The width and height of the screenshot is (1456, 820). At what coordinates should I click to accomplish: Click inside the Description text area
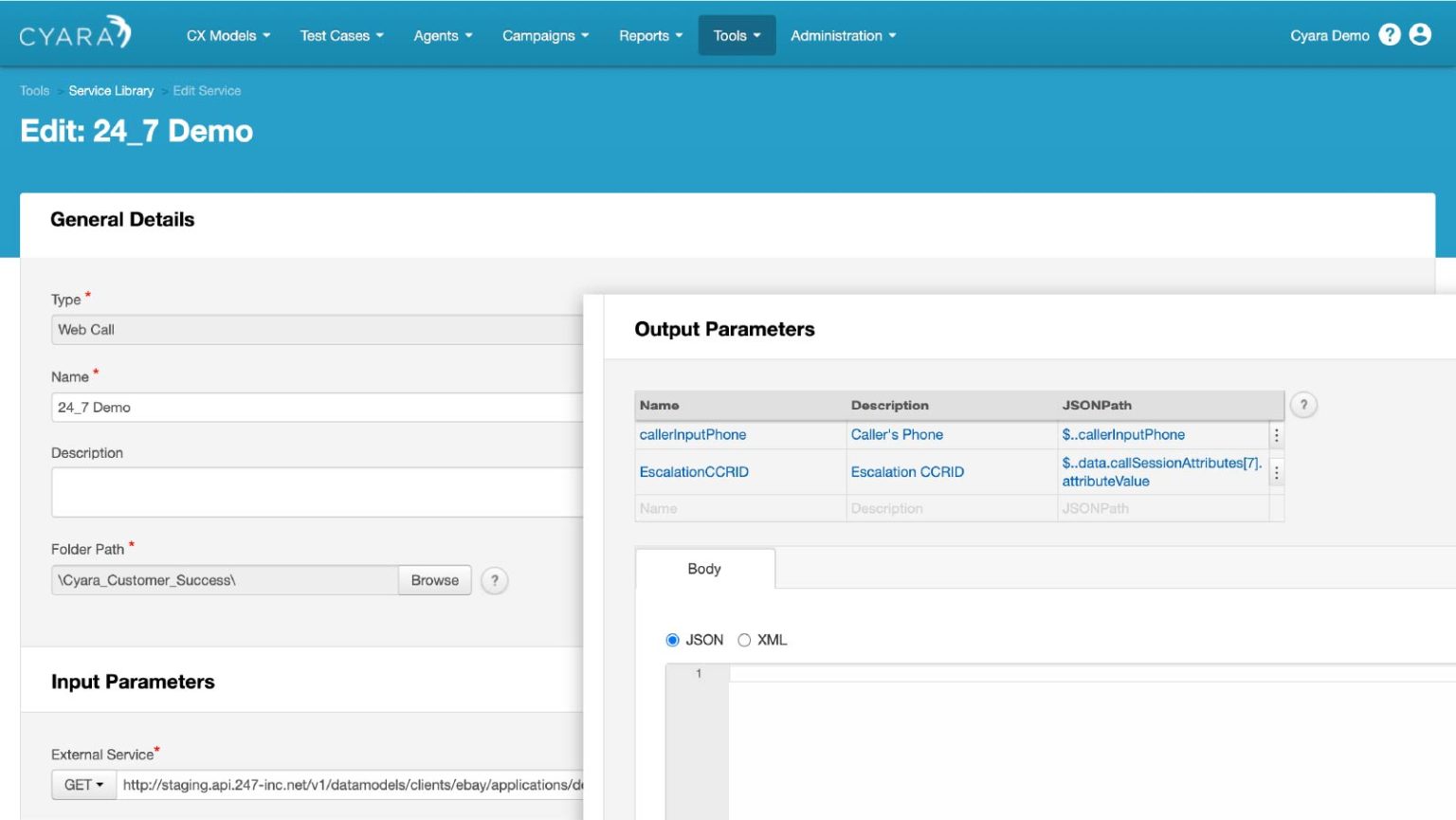pyautogui.click(x=284, y=491)
